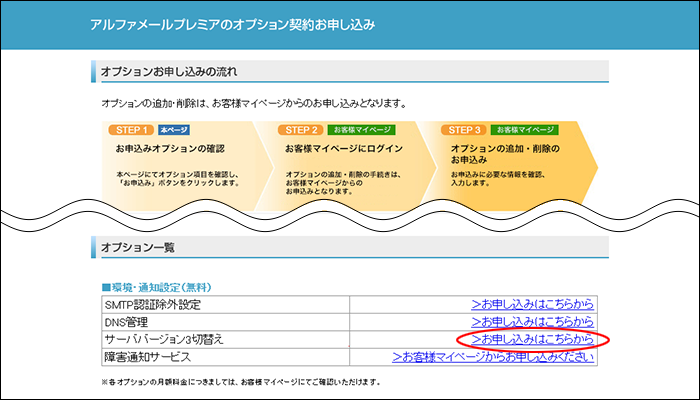Click the page title in the blue header

pos(233,24)
